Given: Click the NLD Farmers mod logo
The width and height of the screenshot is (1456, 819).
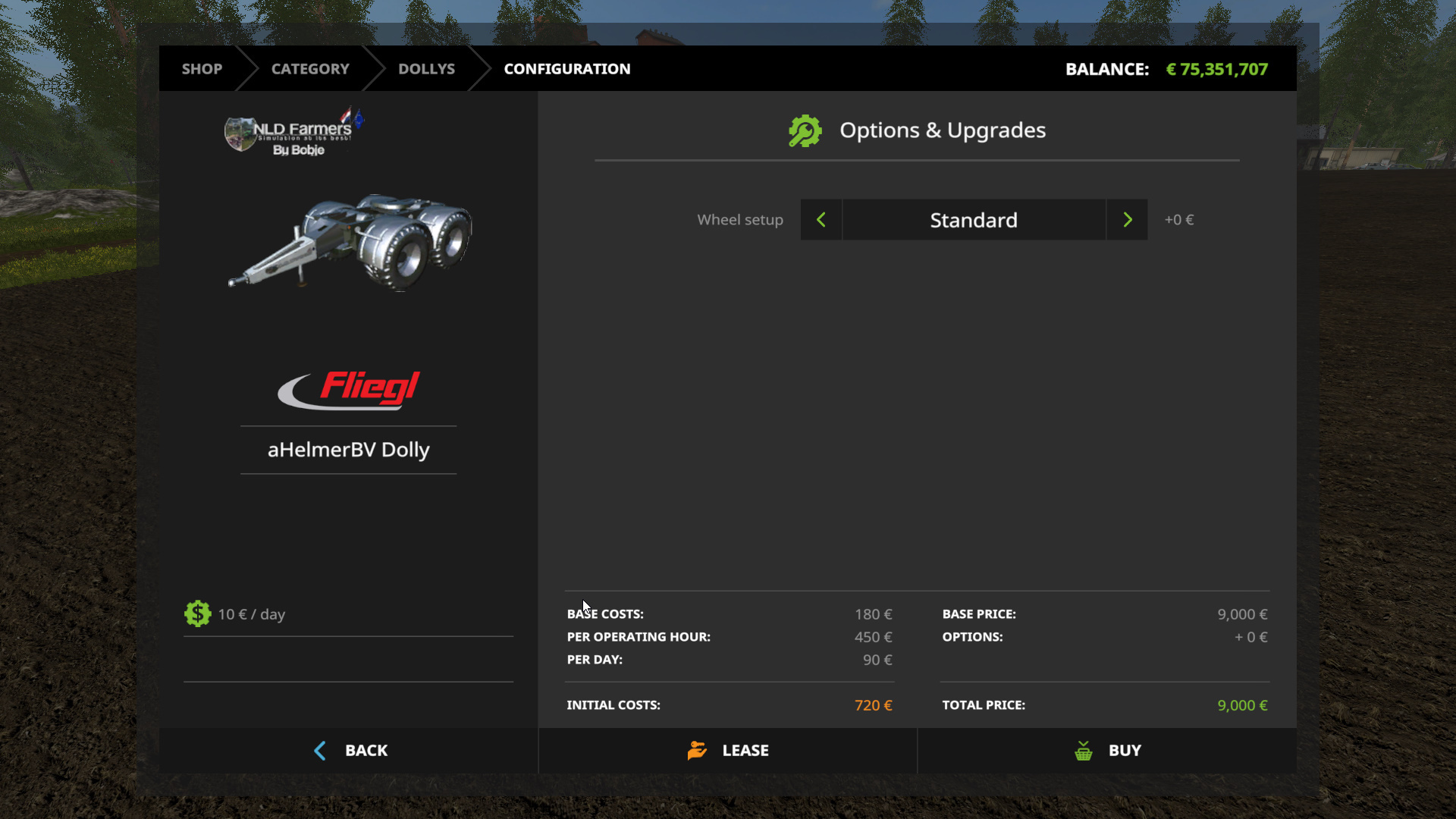Looking at the screenshot, I should click(x=294, y=133).
